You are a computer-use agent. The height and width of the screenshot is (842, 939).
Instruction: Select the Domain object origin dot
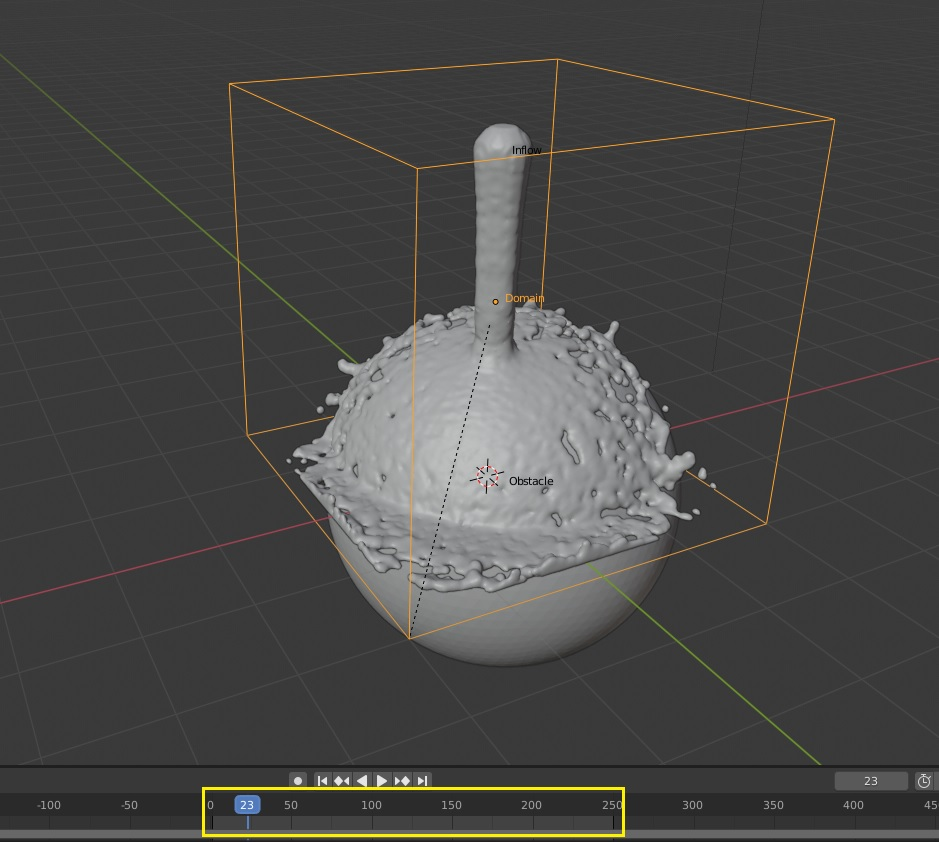click(x=495, y=302)
